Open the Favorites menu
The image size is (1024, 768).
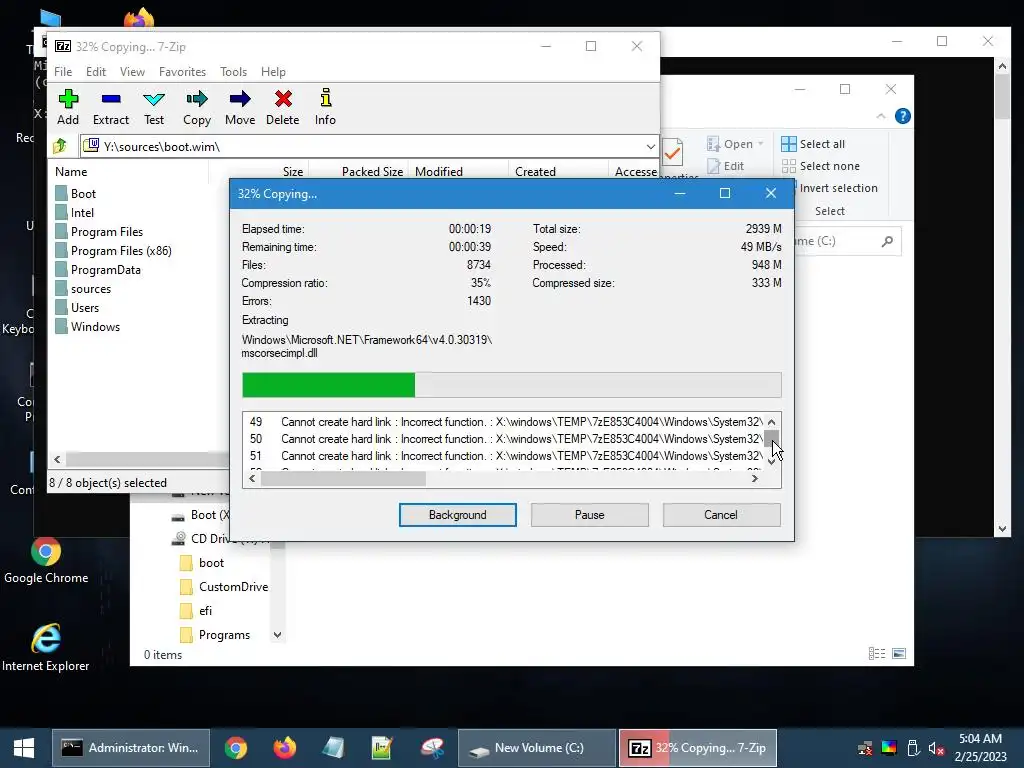click(x=182, y=72)
